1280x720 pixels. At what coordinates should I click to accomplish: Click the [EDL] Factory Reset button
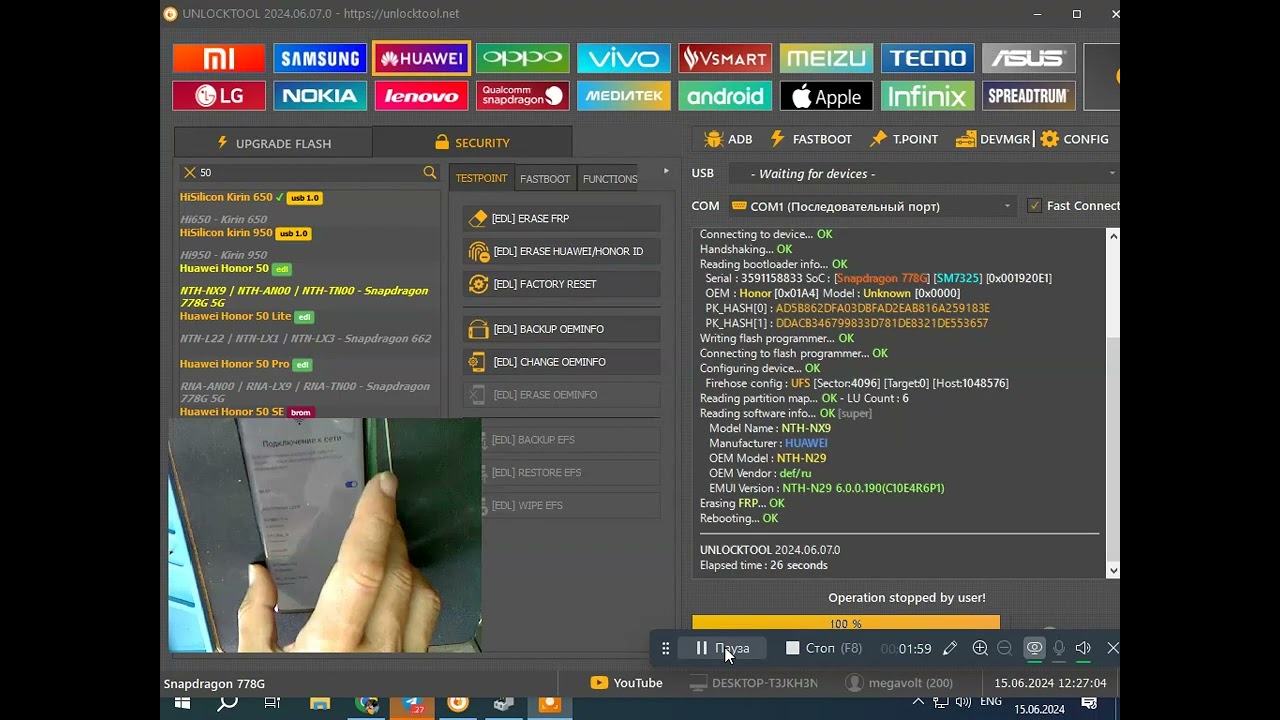coord(561,284)
